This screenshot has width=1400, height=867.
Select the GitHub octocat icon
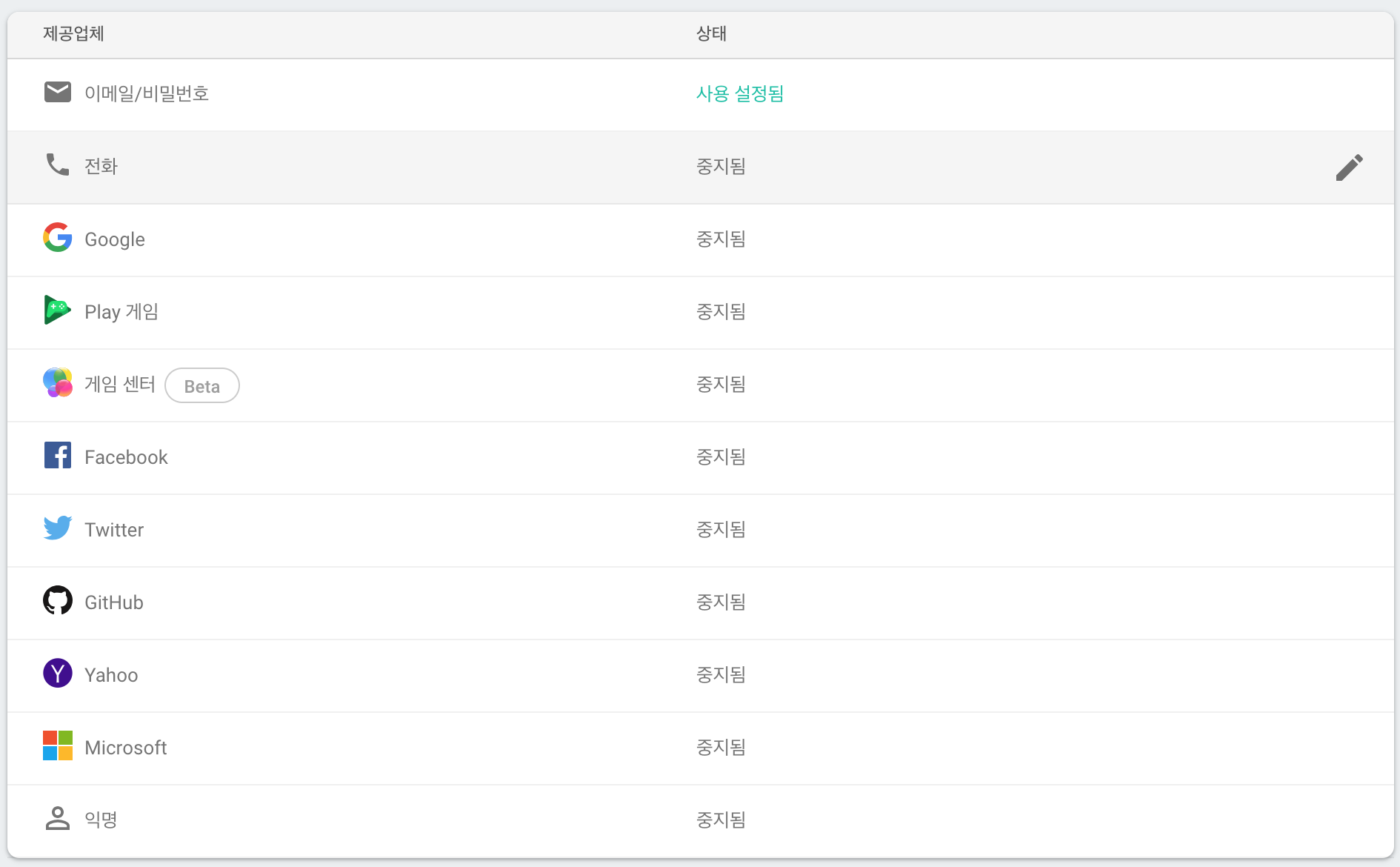57,600
